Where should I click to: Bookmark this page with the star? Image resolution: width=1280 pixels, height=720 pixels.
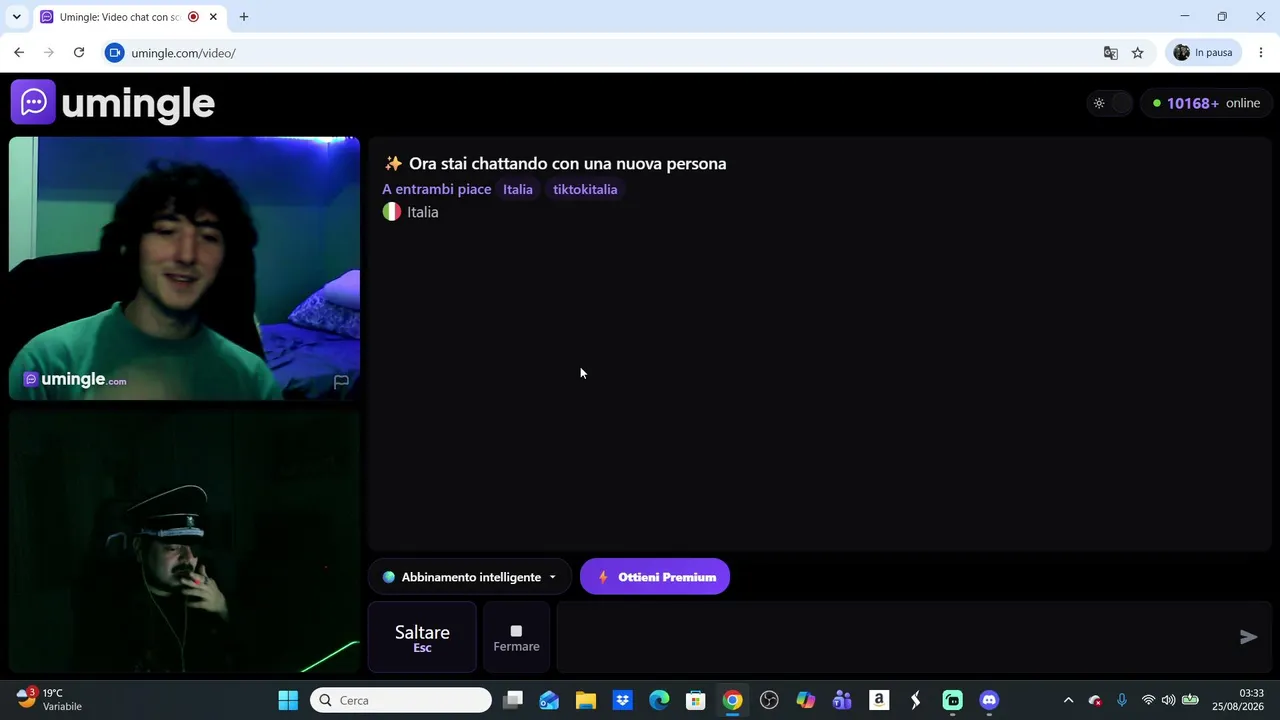1137,53
